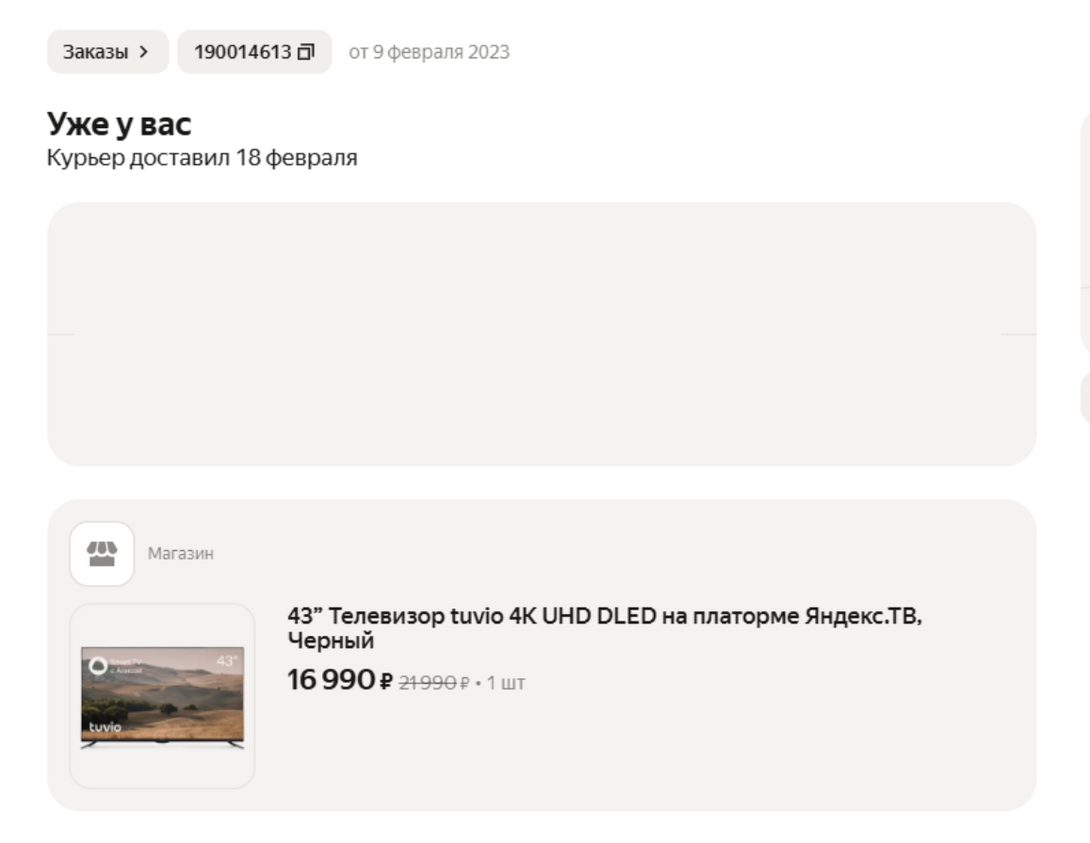Click the Магазин label
Viewport: 1090px width, 843px height.
[181, 553]
